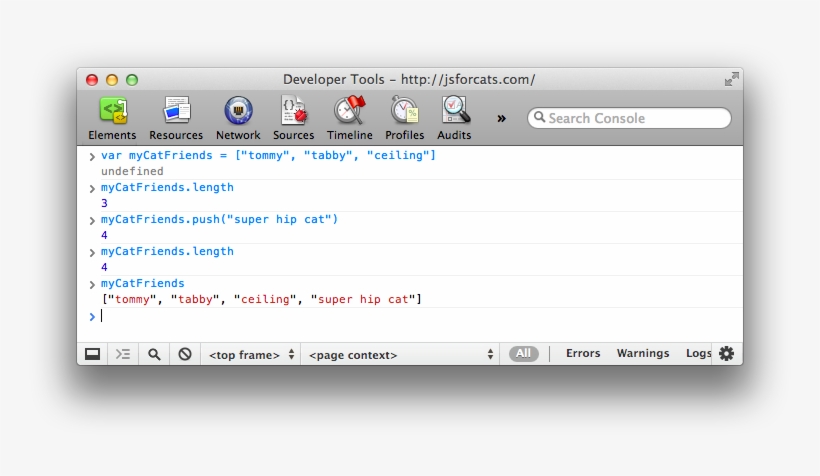The height and width of the screenshot is (476, 820).
Task: Open the <top frame> dropdown
Action: (251, 355)
